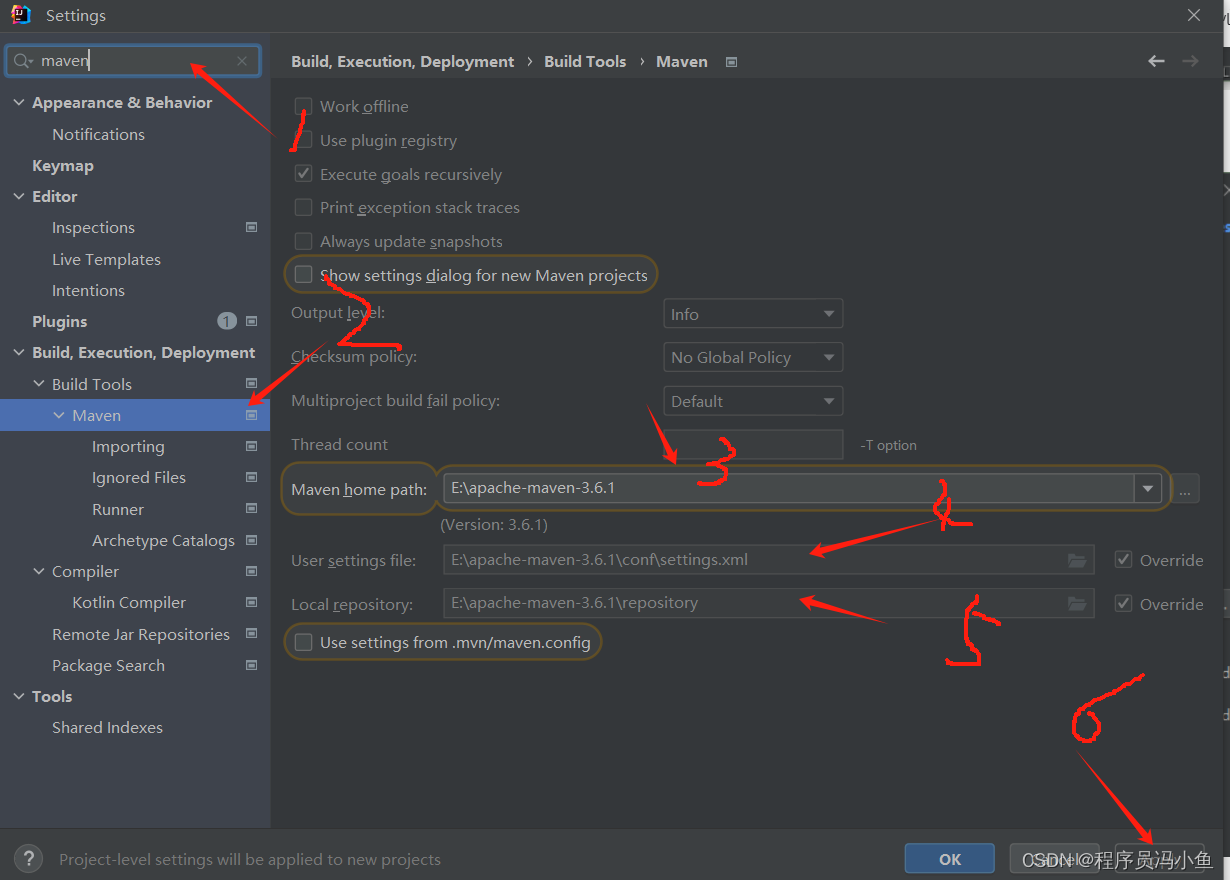Collapse the Build Tools node
Image resolution: width=1230 pixels, height=880 pixels.
[x=39, y=384]
